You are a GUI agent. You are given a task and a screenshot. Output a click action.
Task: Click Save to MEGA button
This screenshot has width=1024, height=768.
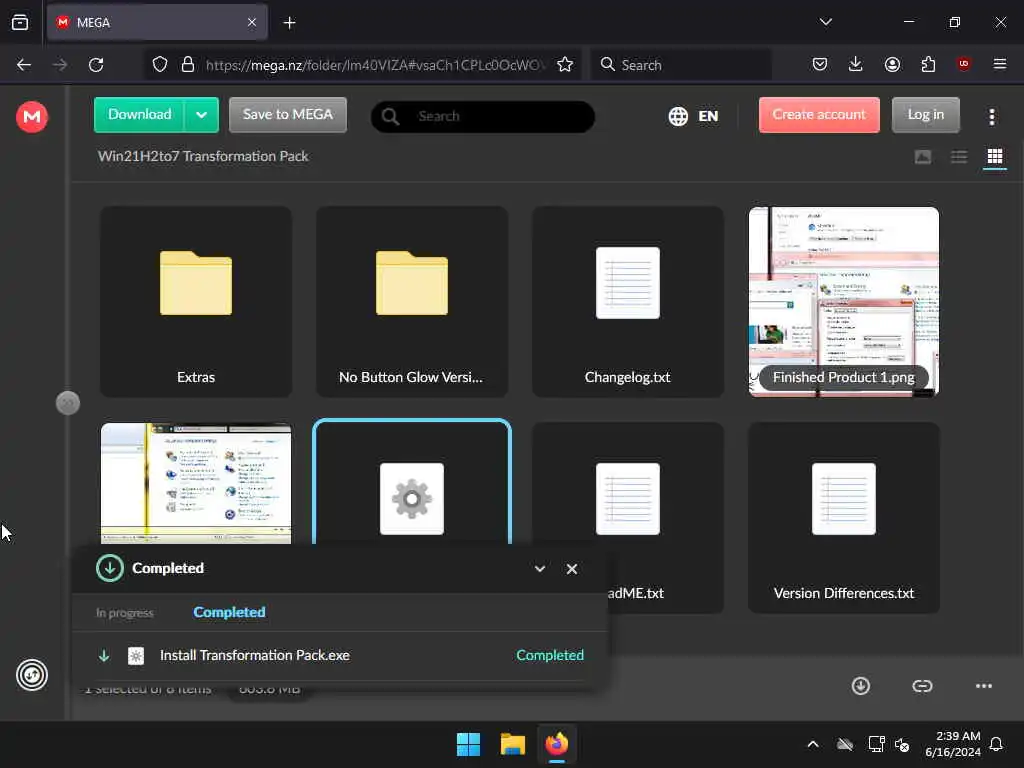pyautogui.click(x=287, y=115)
